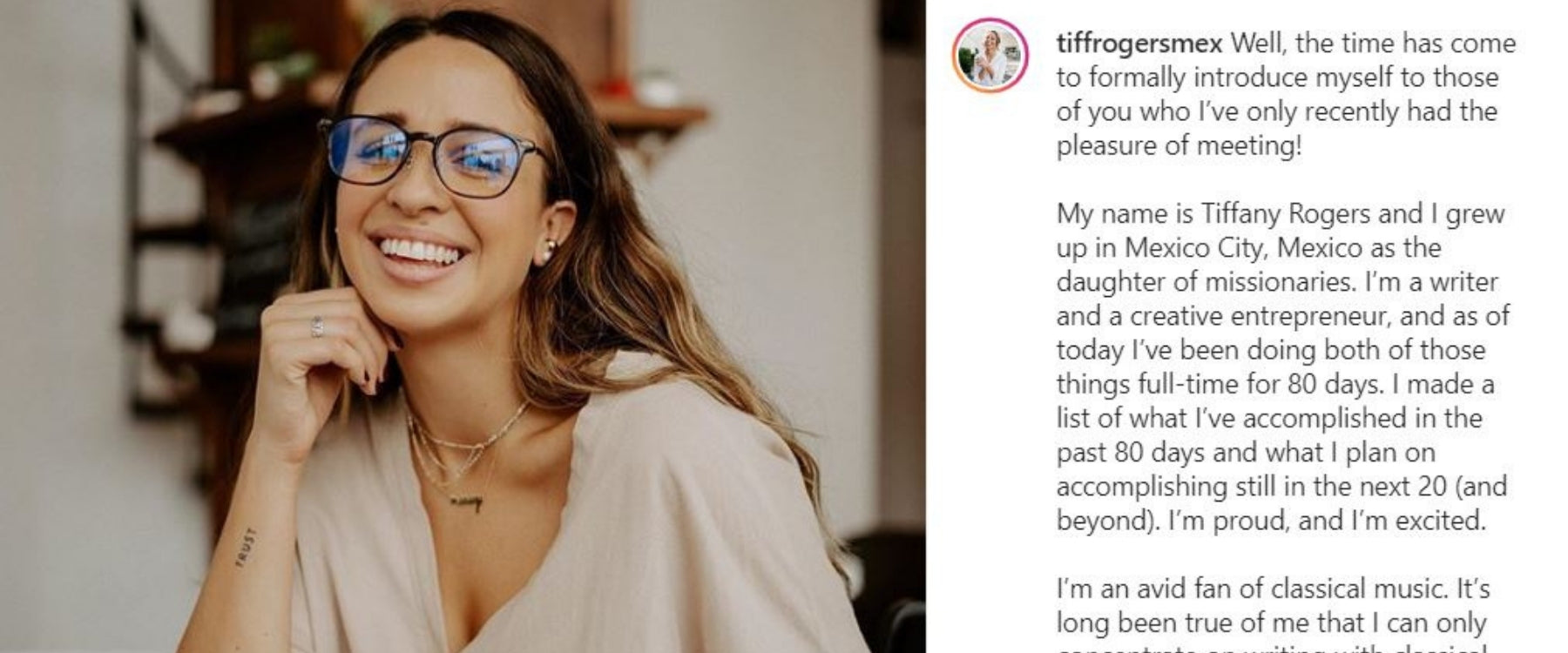Click the tiffrogersmex profile avatar

[x=990, y=55]
